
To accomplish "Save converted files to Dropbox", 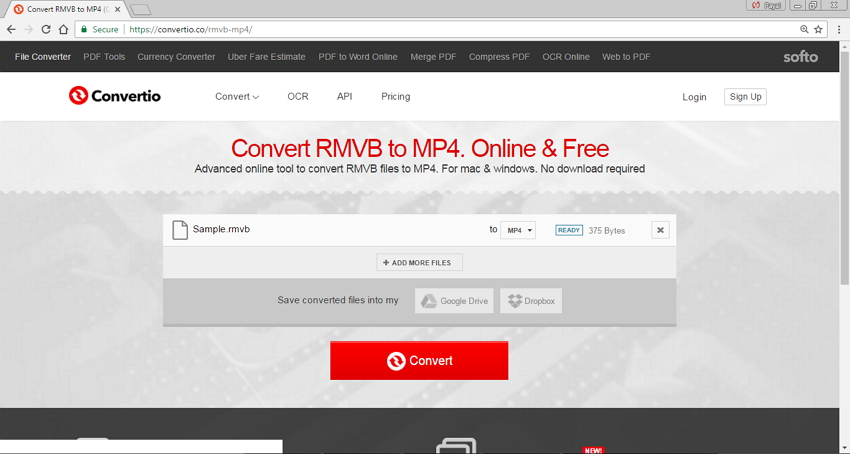I will click(531, 300).
